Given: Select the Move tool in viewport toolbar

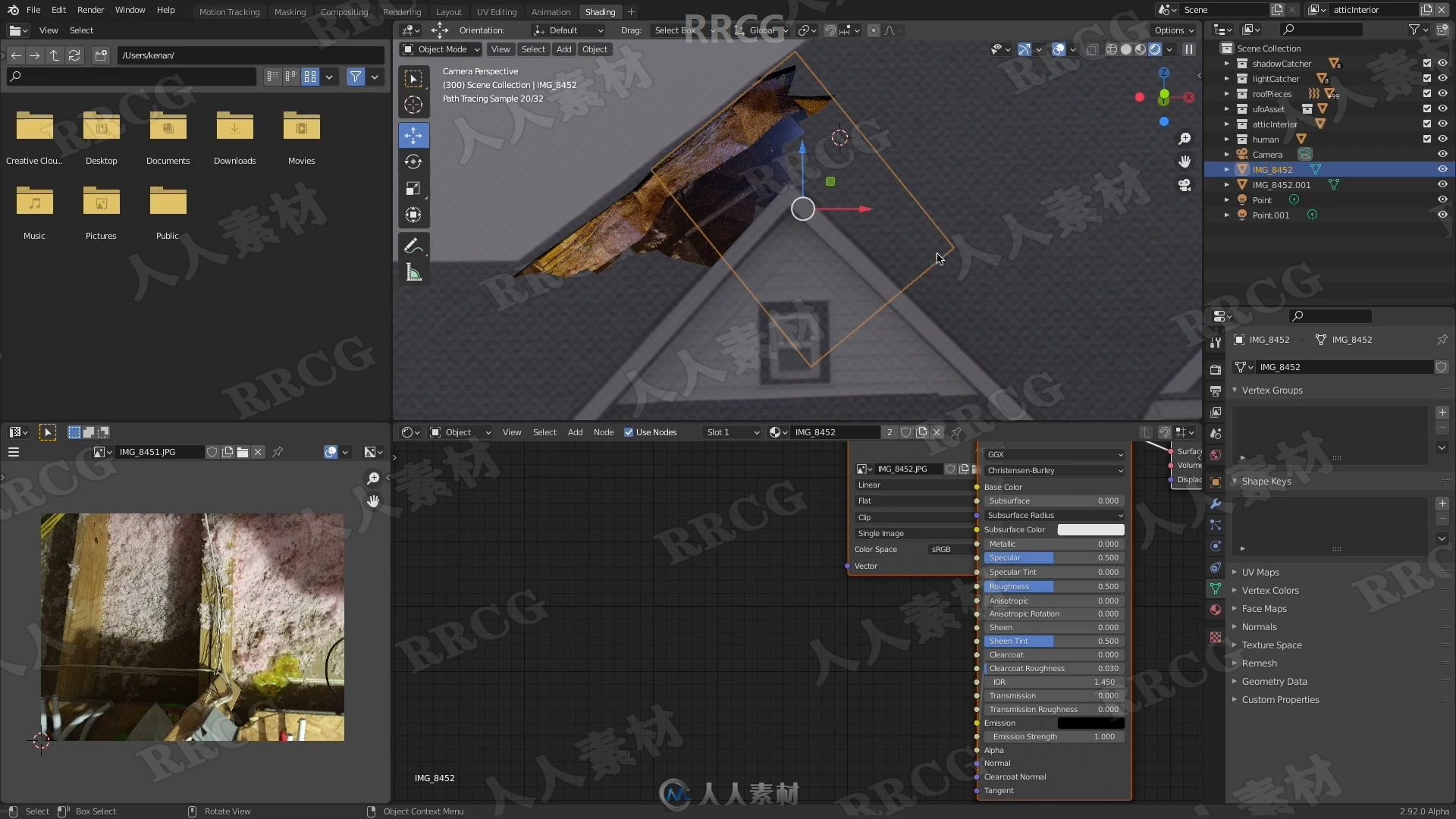Looking at the screenshot, I should tap(413, 136).
